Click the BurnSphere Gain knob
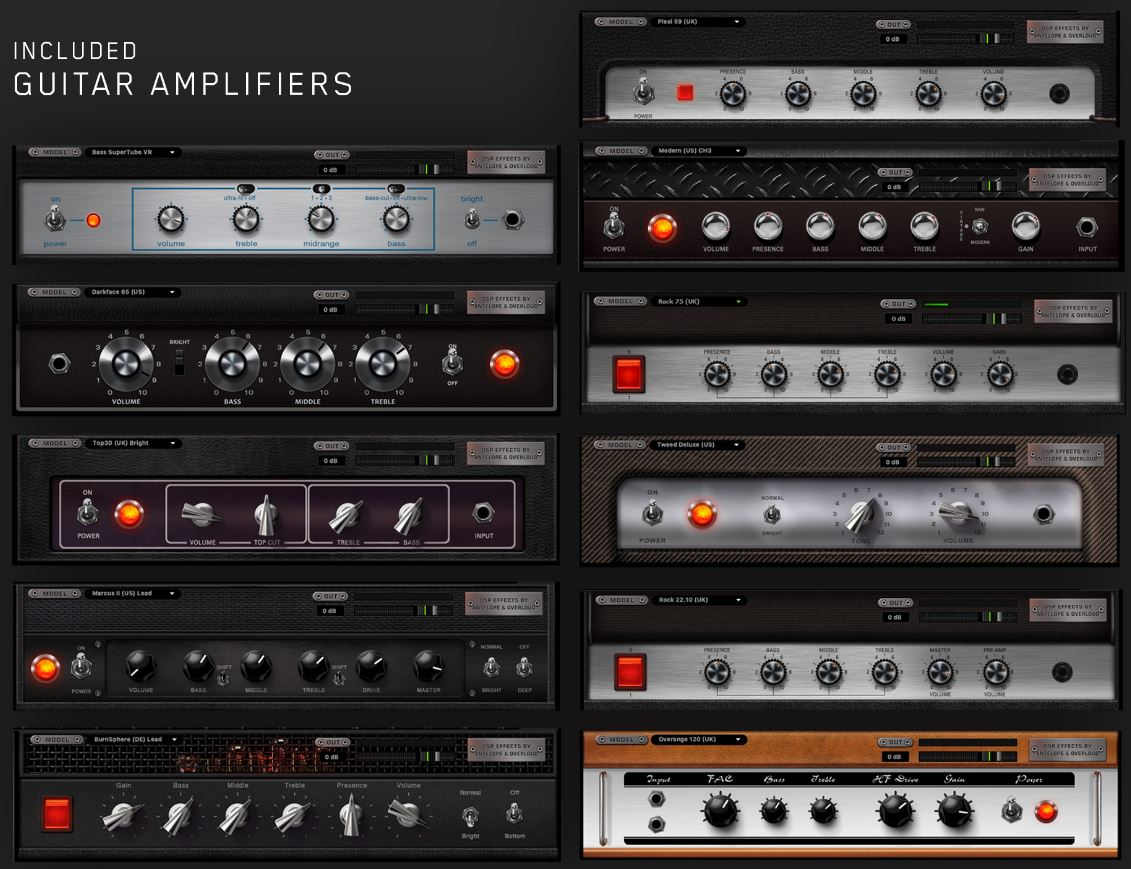The image size is (1131, 869). click(x=122, y=816)
